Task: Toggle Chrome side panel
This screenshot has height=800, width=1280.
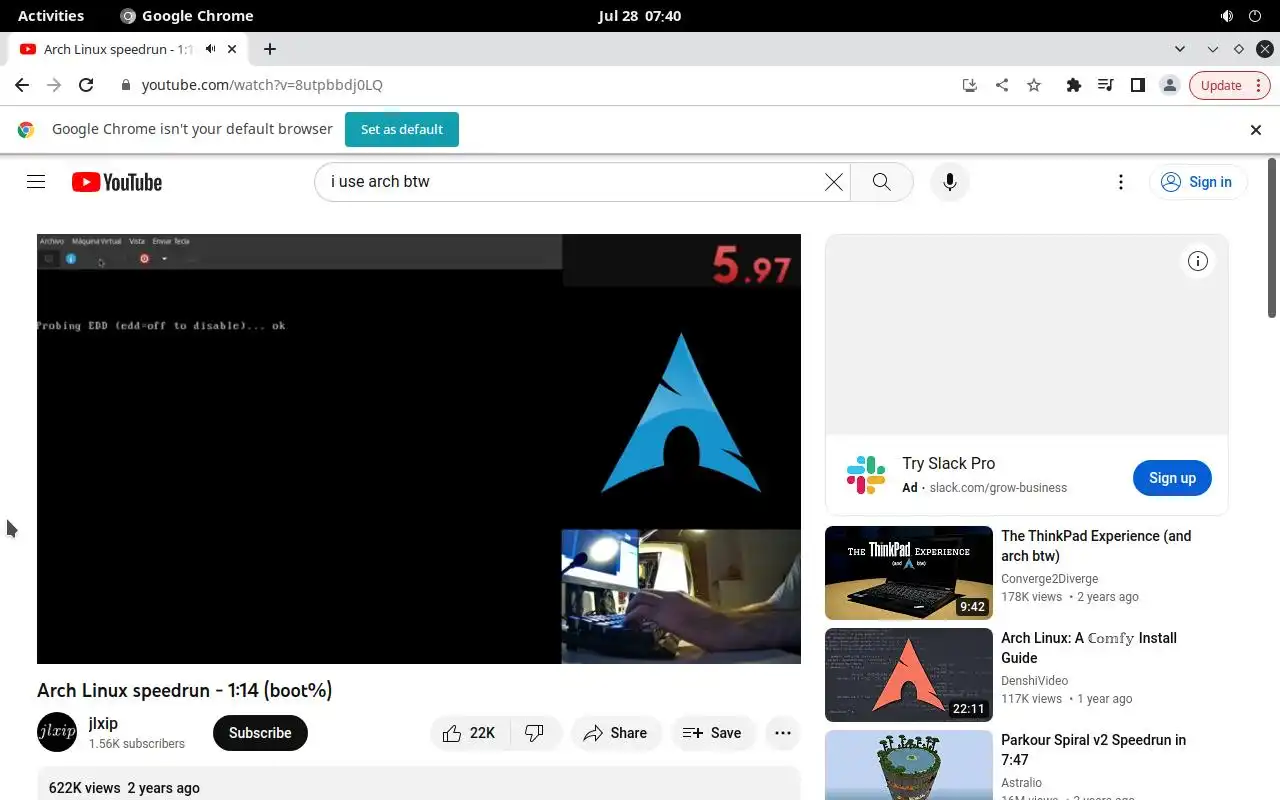Action: point(1137,85)
